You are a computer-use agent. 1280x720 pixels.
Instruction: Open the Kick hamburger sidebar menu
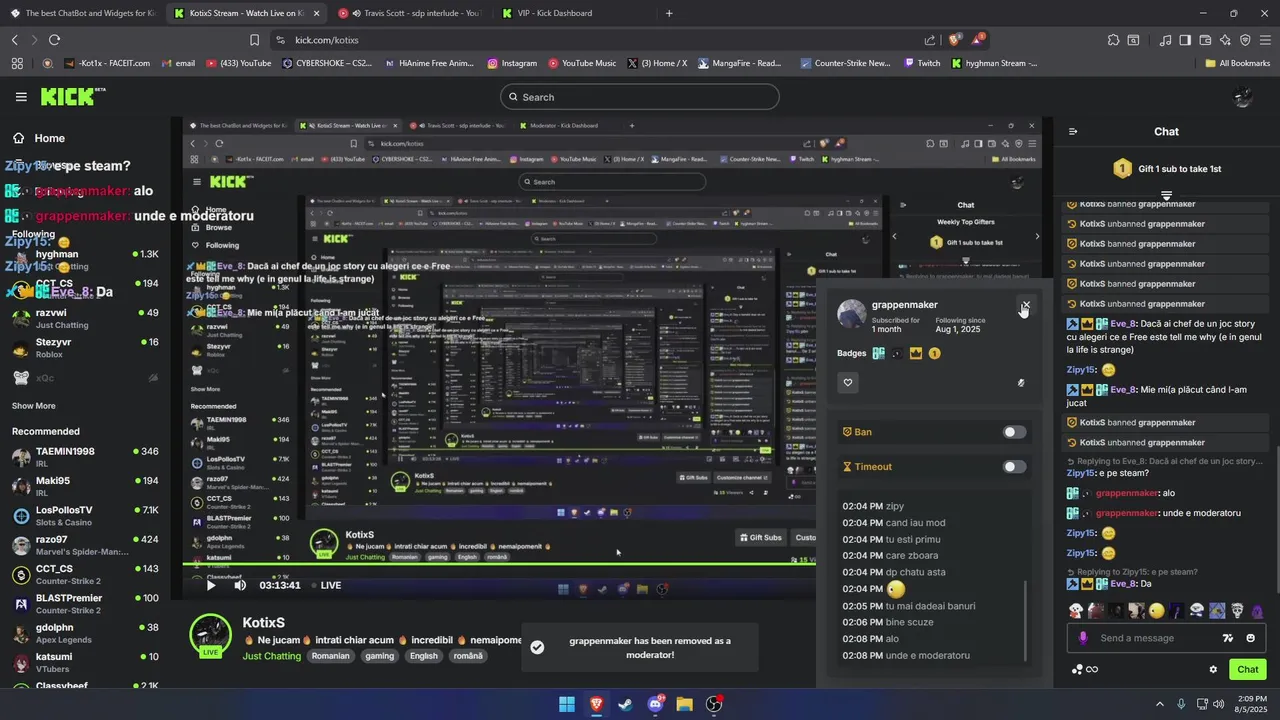(21, 97)
